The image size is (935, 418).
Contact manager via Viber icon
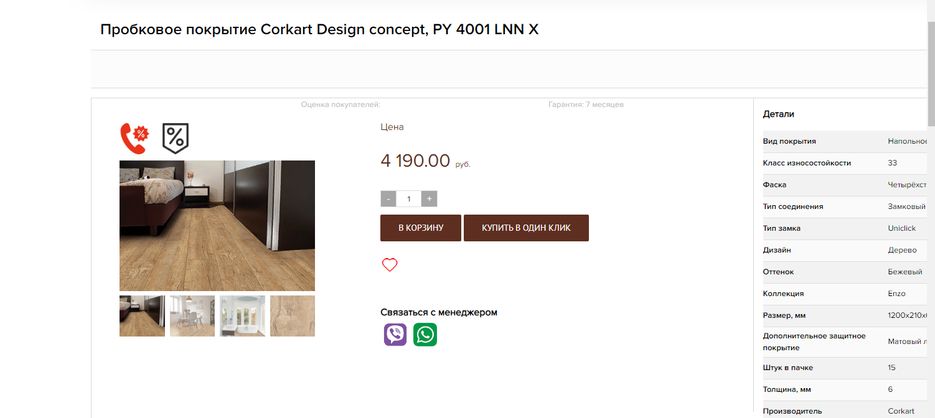pos(395,335)
